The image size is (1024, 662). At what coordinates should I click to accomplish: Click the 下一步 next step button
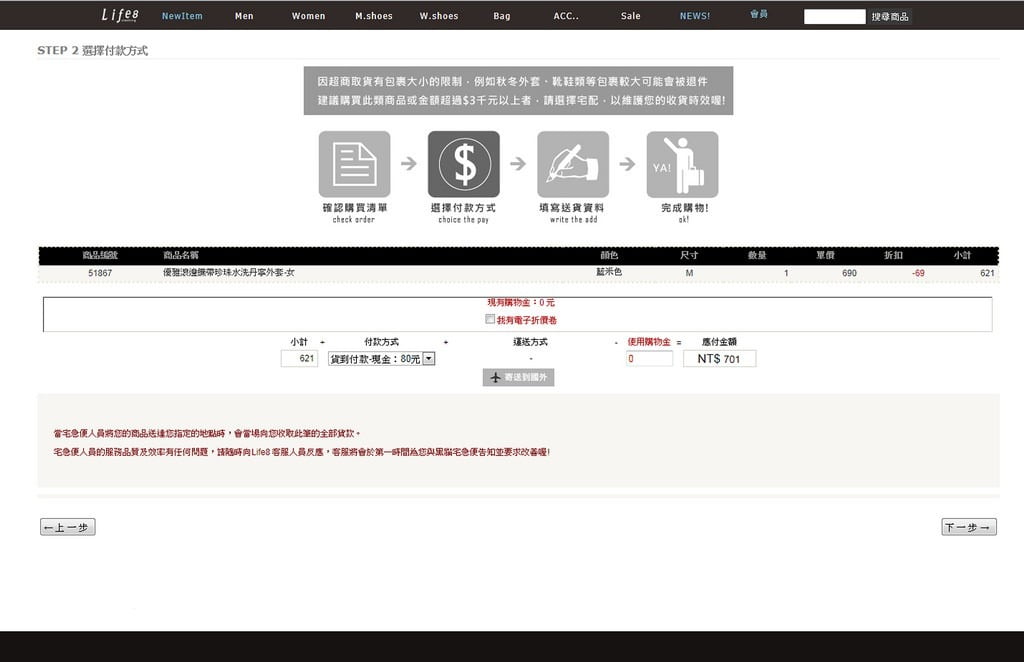coord(968,527)
